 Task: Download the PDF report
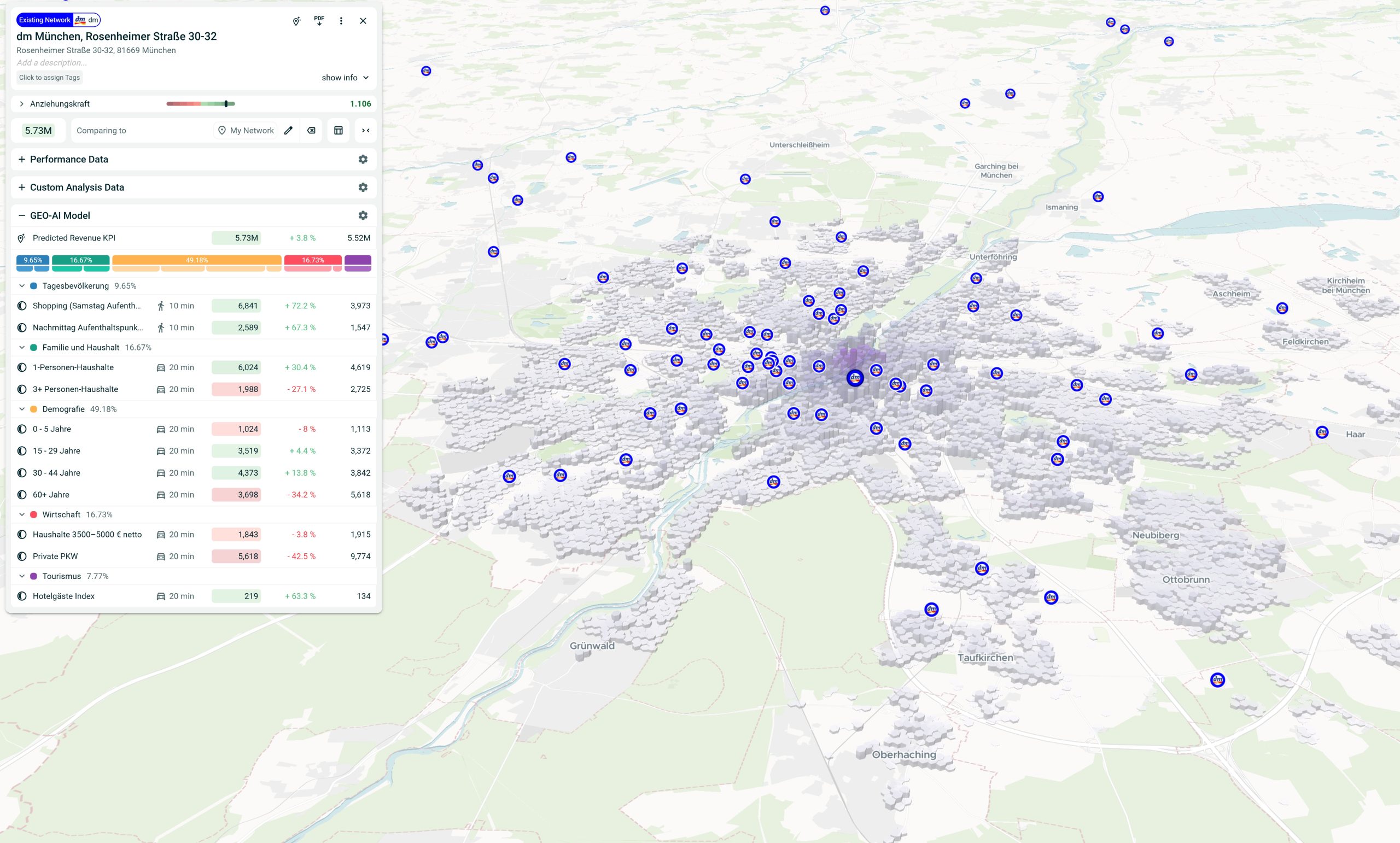click(x=319, y=20)
